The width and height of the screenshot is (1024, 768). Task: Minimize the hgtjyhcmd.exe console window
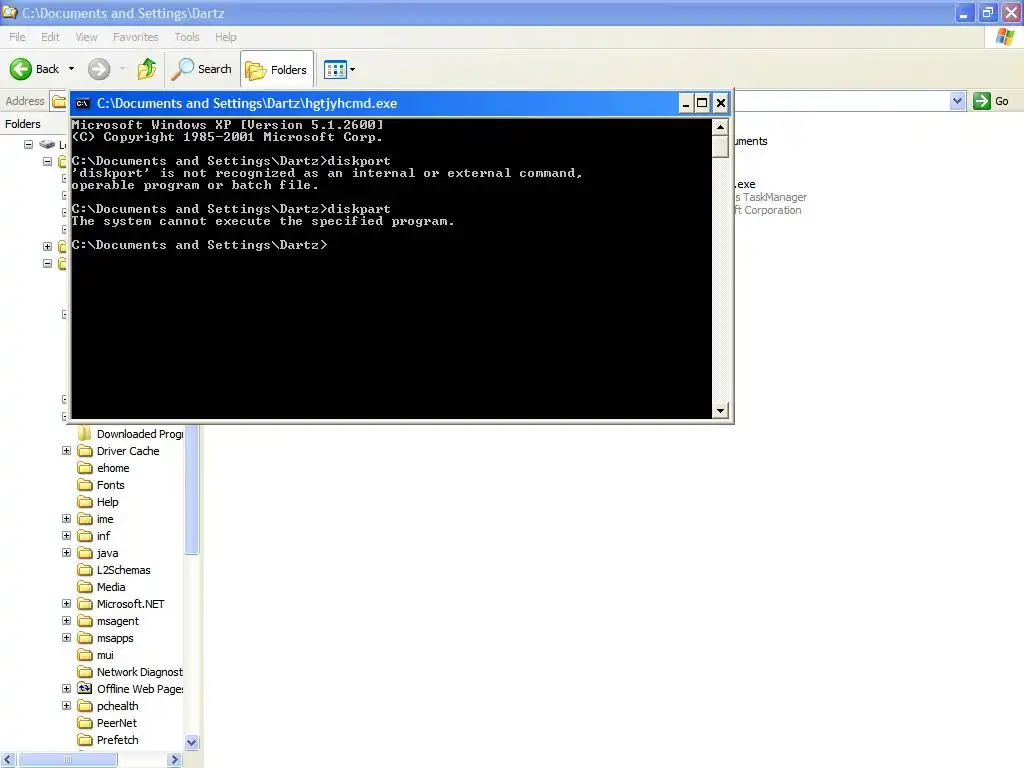click(686, 103)
